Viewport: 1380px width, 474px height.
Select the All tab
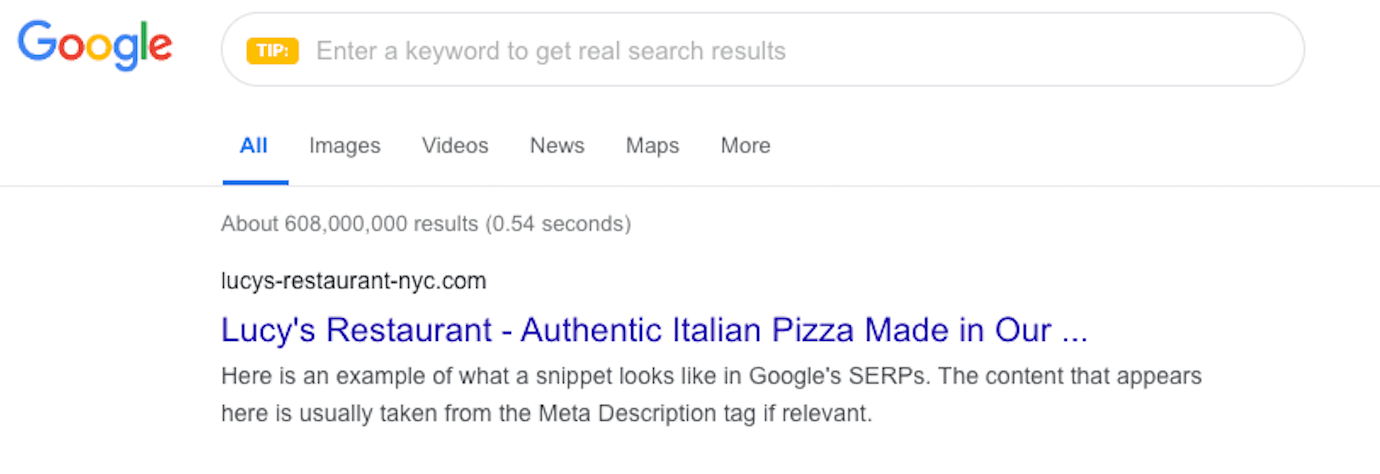click(x=254, y=146)
